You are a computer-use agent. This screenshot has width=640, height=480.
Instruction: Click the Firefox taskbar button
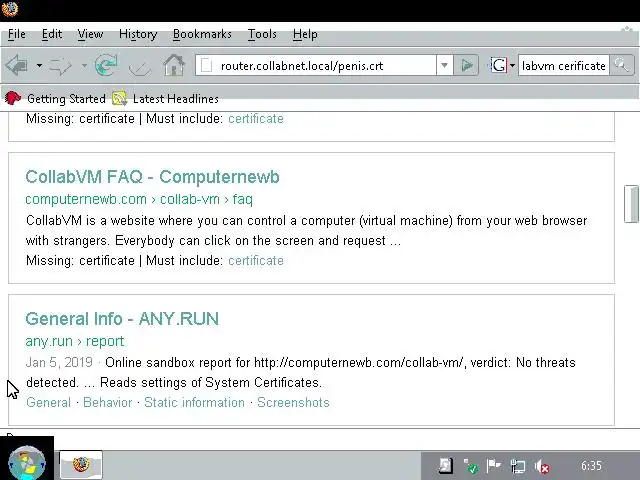coord(81,464)
